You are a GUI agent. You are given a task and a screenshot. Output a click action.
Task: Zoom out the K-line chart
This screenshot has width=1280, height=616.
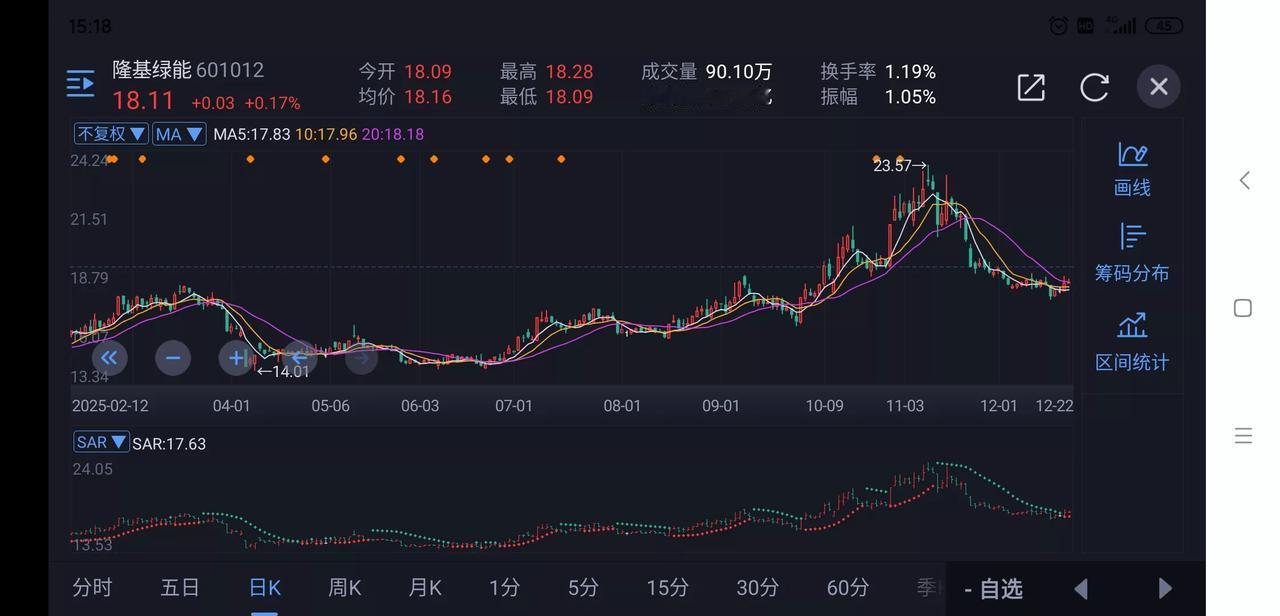(x=173, y=357)
